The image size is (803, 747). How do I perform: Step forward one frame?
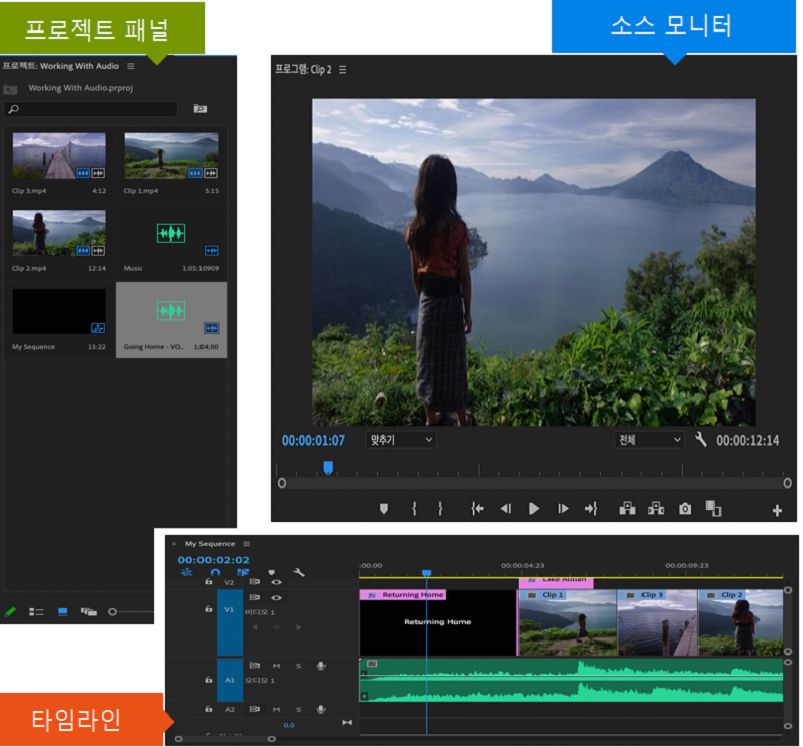pyautogui.click(x=563, y=508)
